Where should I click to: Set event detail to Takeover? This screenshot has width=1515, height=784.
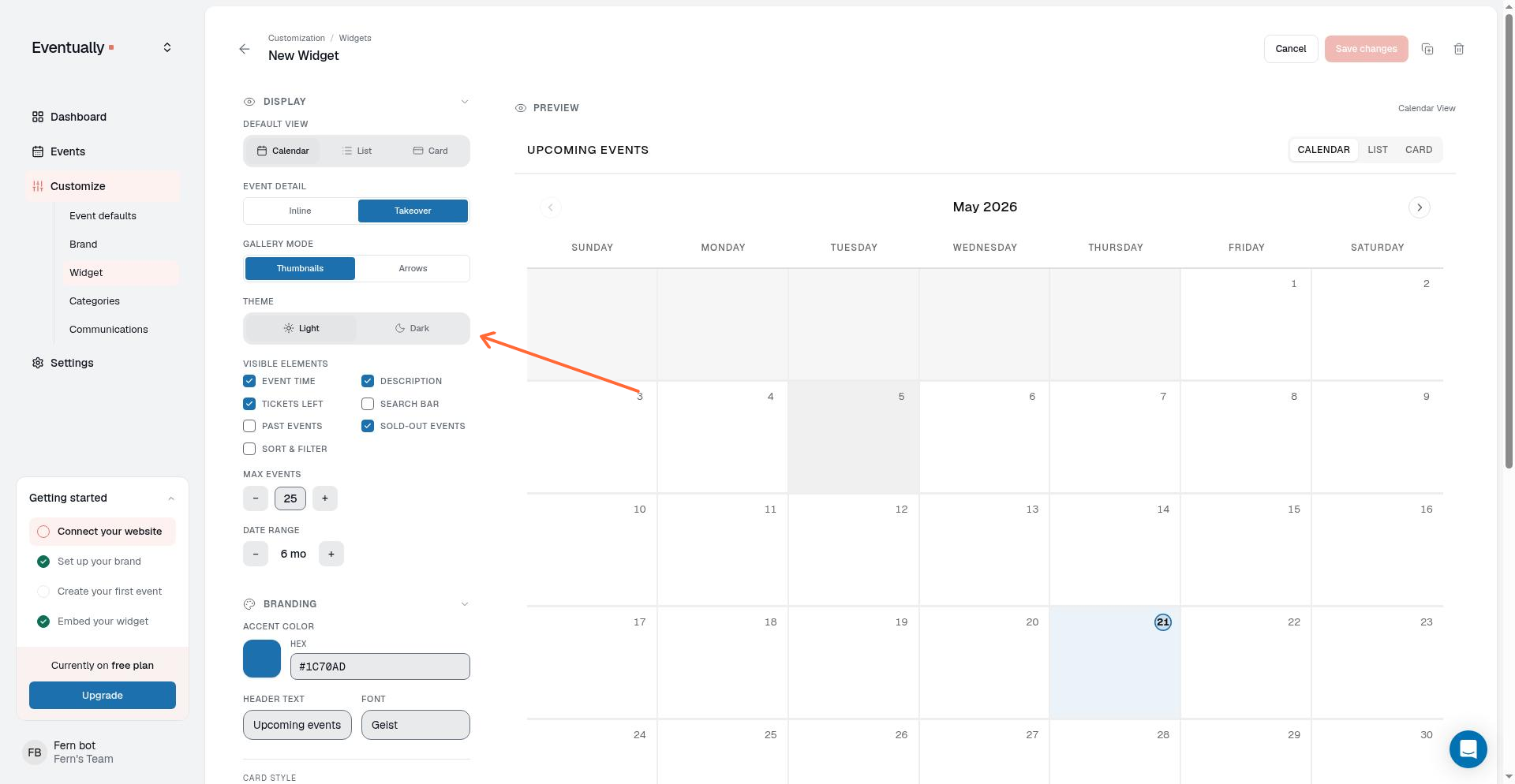click(x=413, y=211)
